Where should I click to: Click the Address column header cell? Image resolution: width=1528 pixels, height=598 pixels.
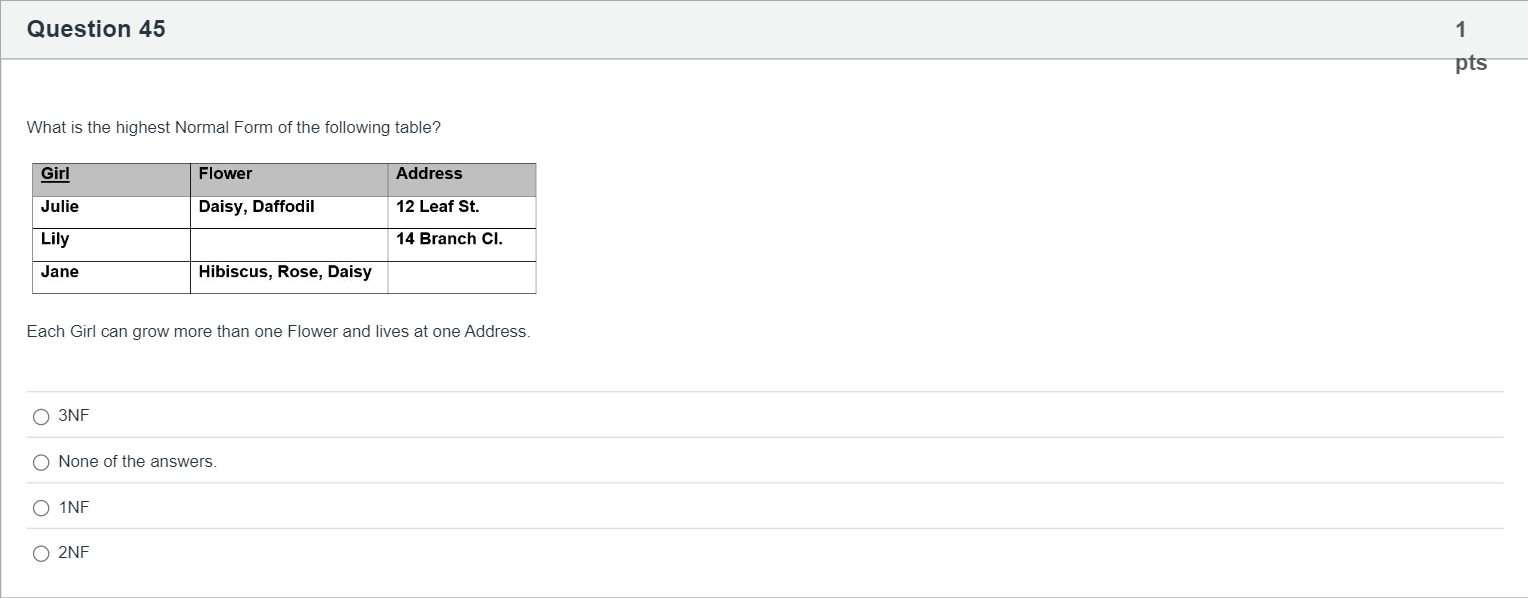point(429,174)
